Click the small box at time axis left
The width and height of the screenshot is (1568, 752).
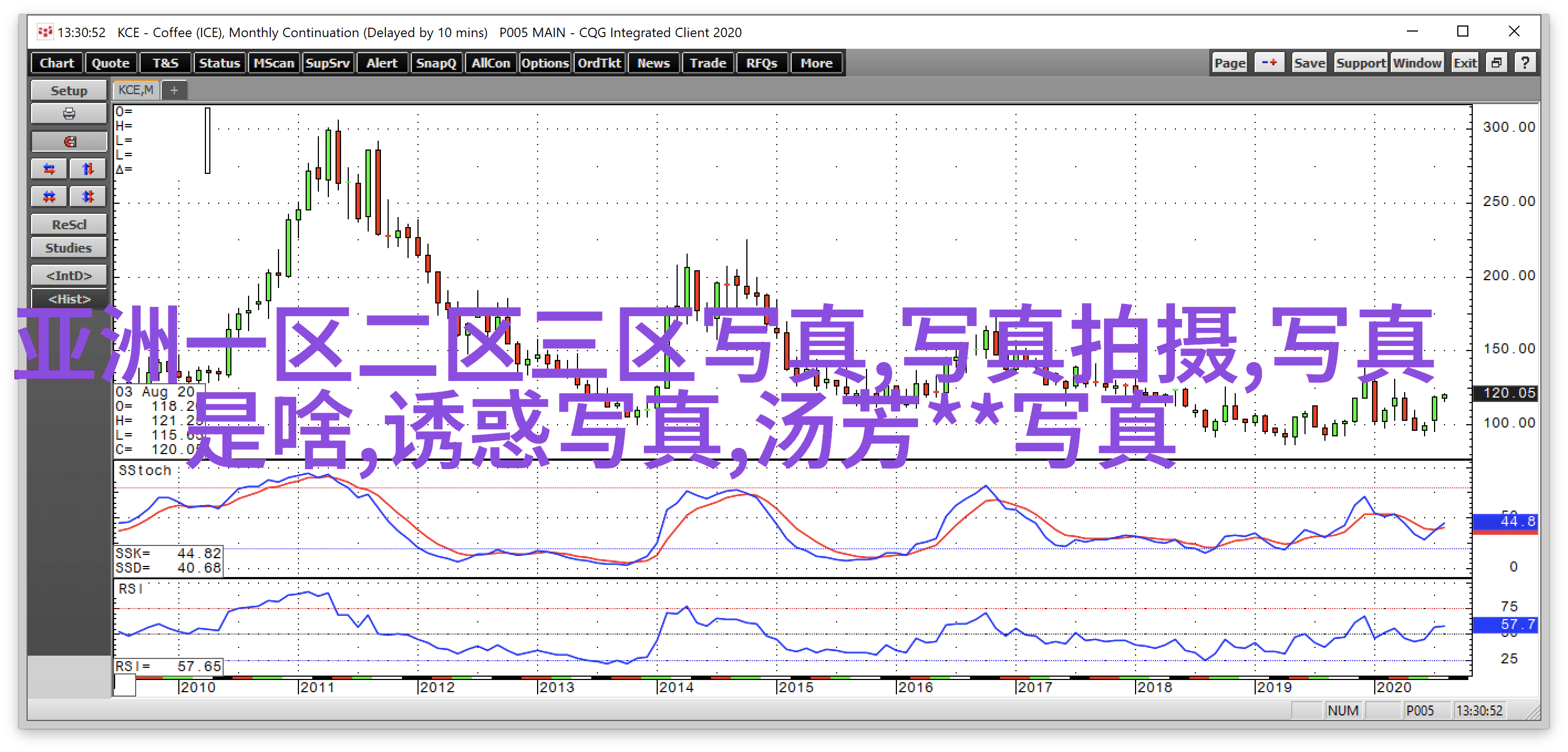point(125,686)
